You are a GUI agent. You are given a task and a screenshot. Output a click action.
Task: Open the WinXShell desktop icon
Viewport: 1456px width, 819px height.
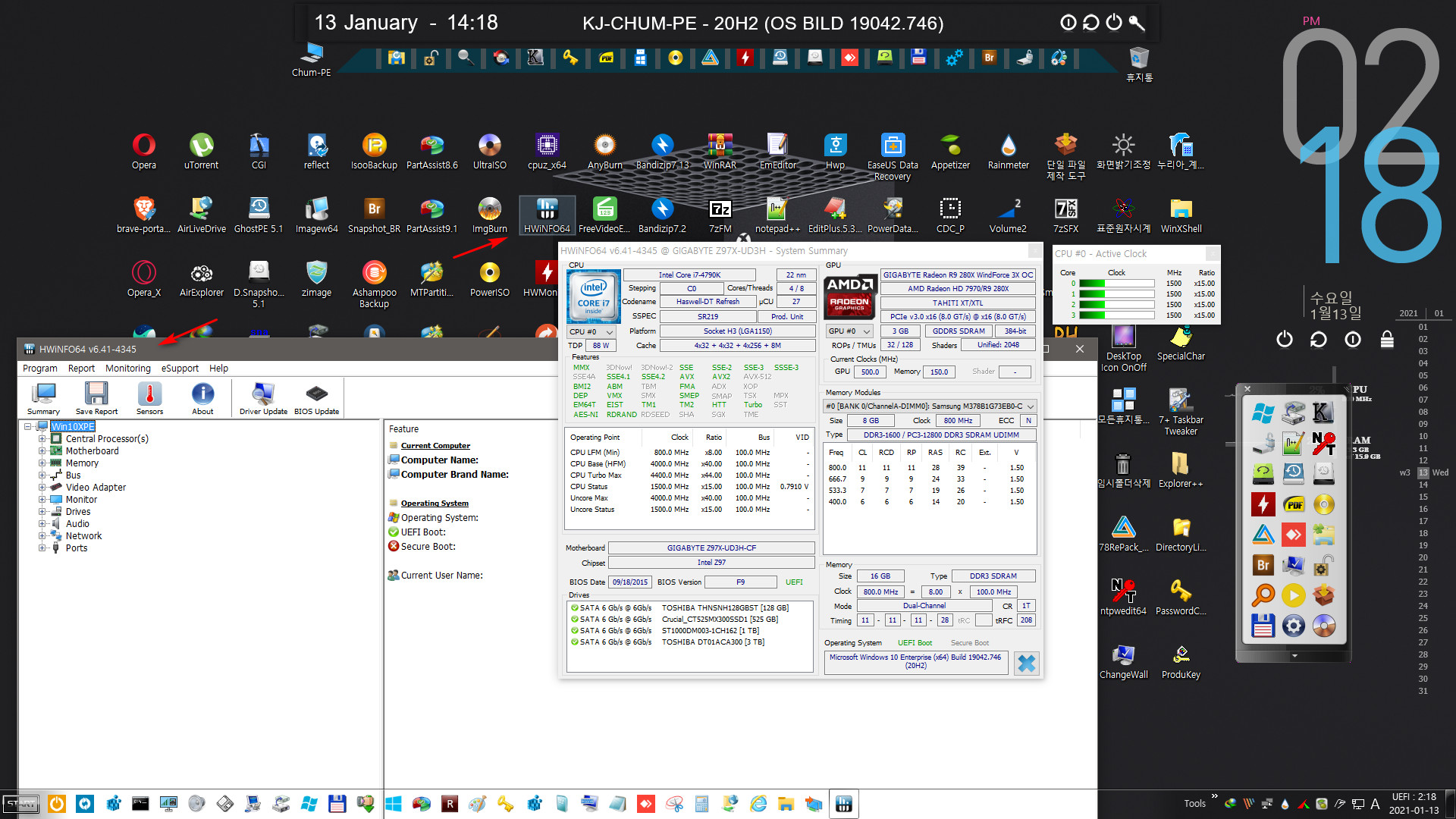[x=1181, y=215]
